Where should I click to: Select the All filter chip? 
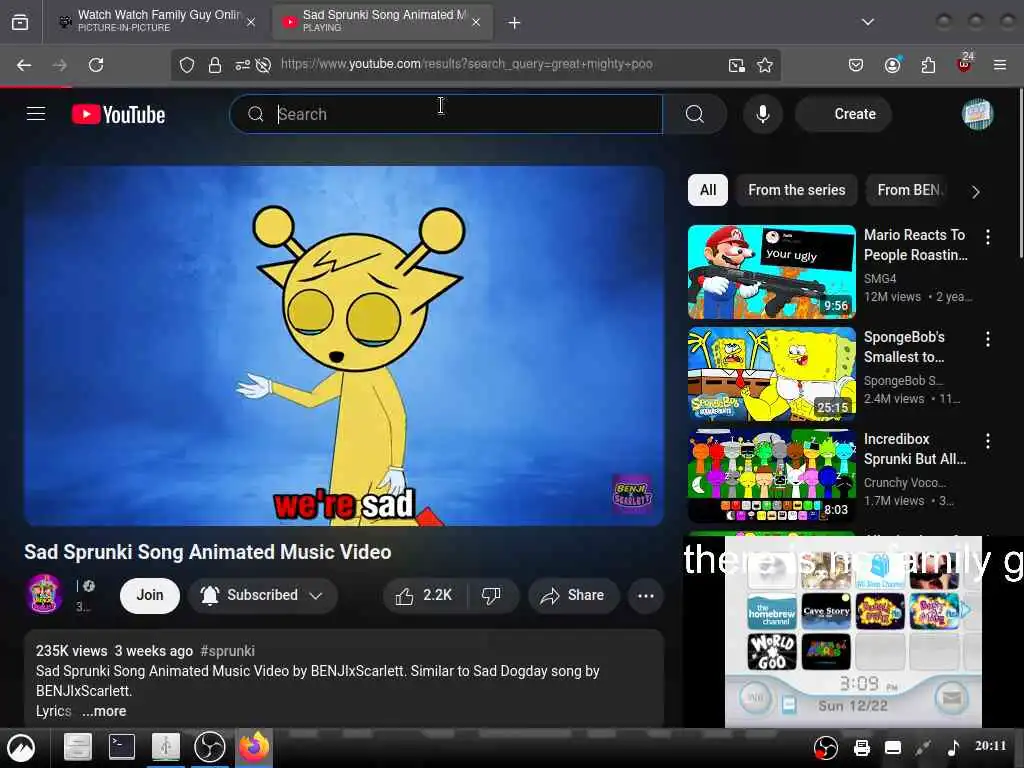(708, 190)
